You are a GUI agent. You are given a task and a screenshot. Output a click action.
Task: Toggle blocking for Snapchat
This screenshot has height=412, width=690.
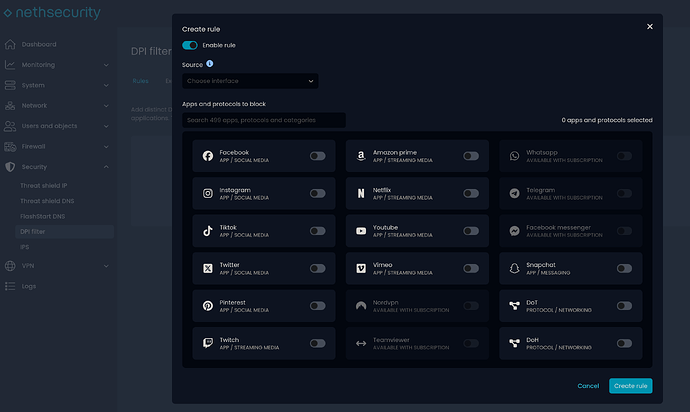624,268
